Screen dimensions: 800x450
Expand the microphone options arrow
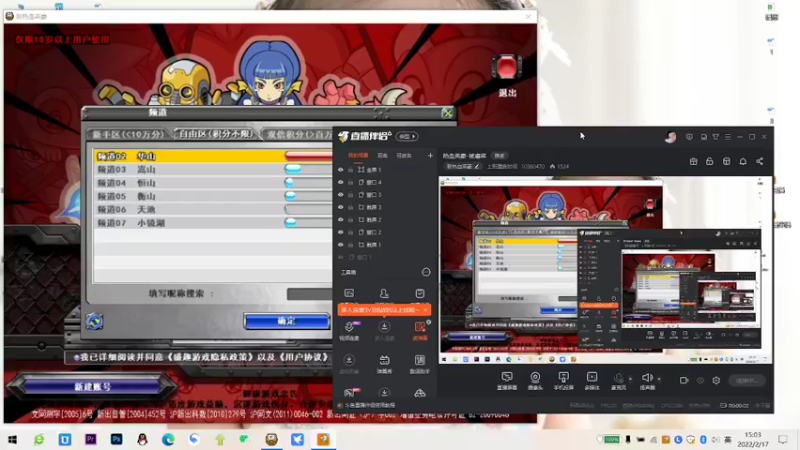point(630,379)
